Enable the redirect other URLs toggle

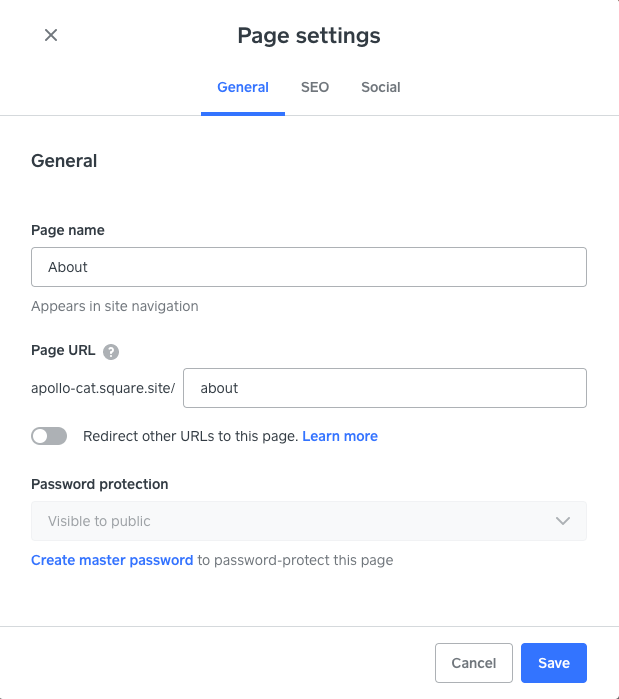(x=49, y=436)
